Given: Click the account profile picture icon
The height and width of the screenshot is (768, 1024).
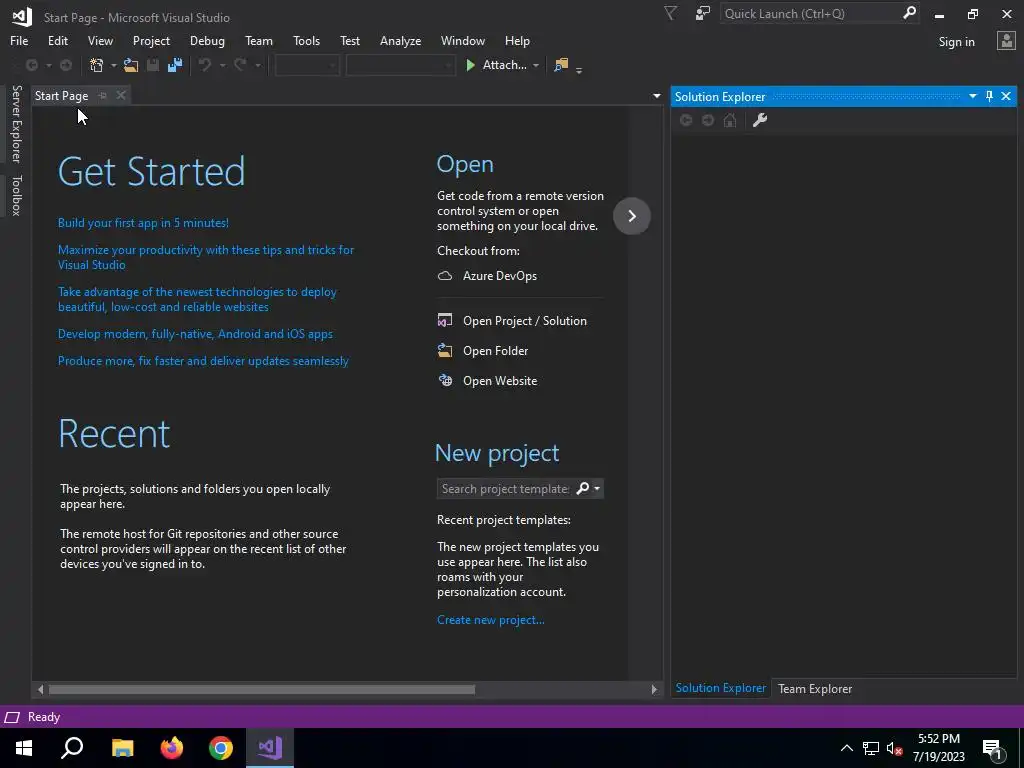Looking at the screenshot, I should 1006,41.
